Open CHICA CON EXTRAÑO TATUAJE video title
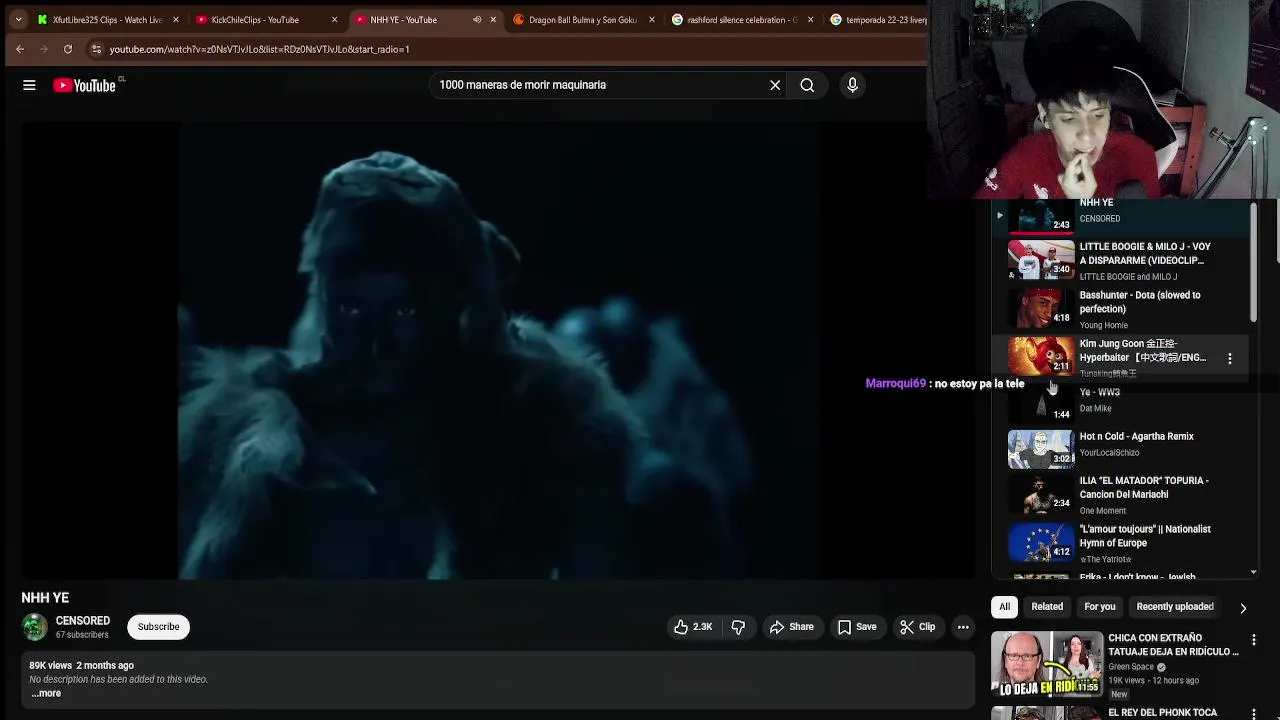 pos(1173,645)
